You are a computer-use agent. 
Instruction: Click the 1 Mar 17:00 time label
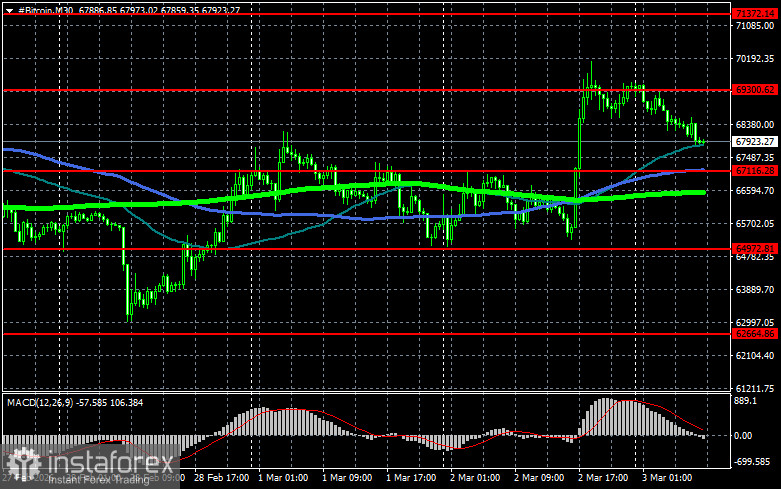coord(411,478)
